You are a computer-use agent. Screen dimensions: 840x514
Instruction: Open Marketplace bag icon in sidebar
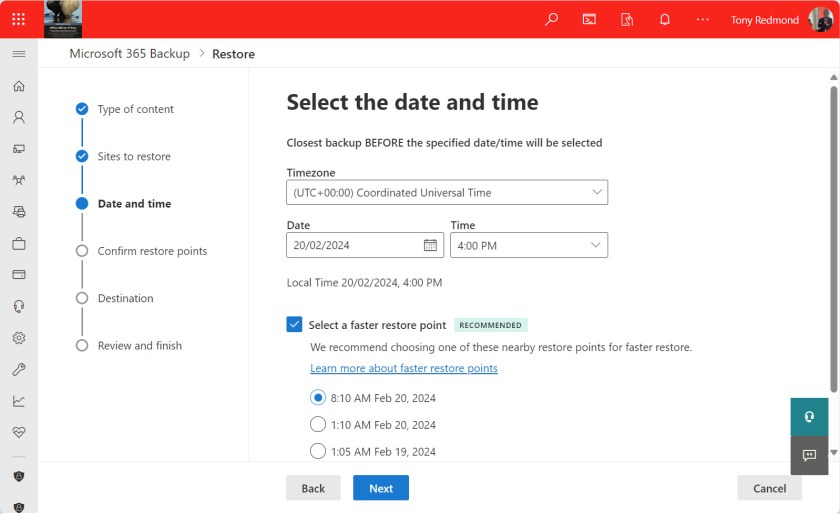click(19, 243)
